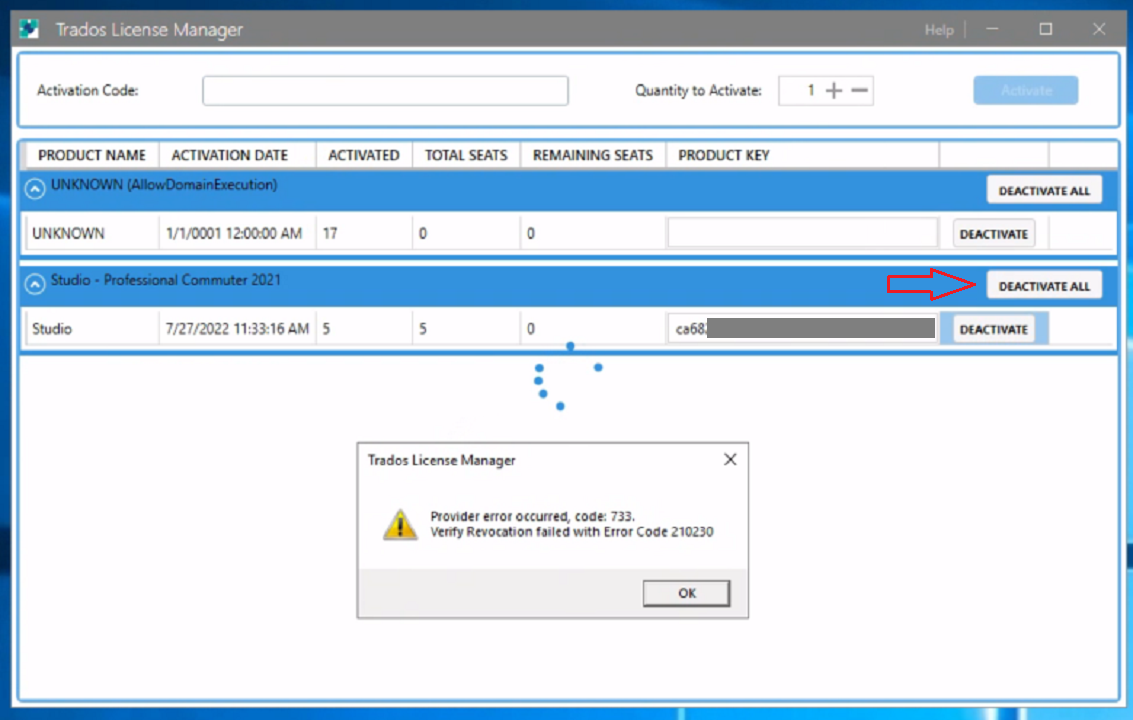Increase Quantity to Activate with plus

coord(834,90)
